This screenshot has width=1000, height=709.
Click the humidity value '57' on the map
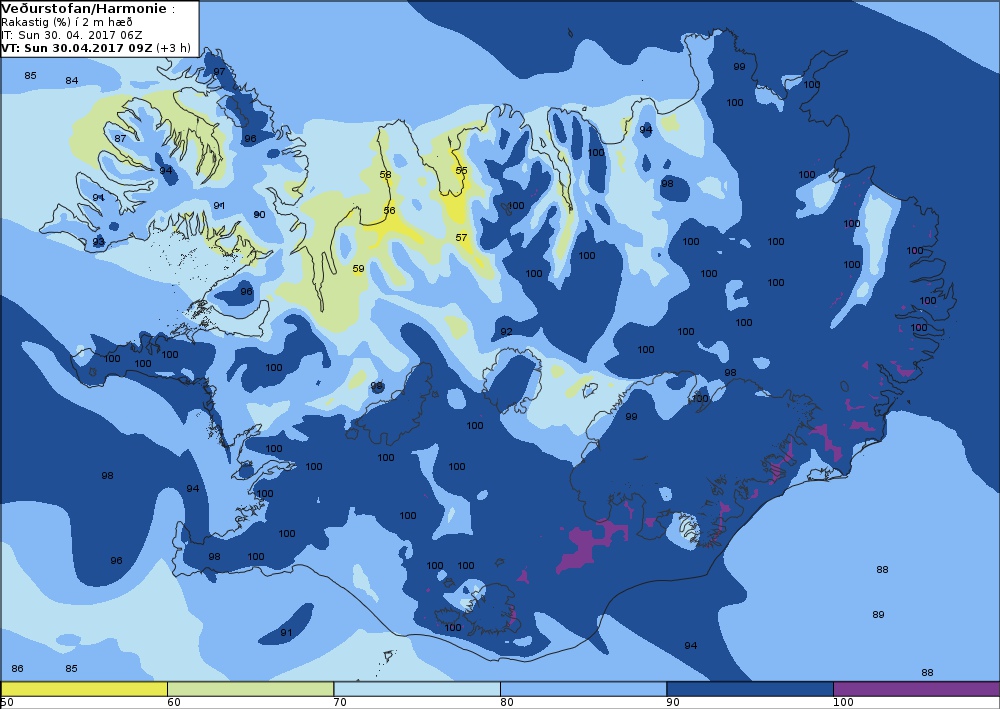point(462,237)
